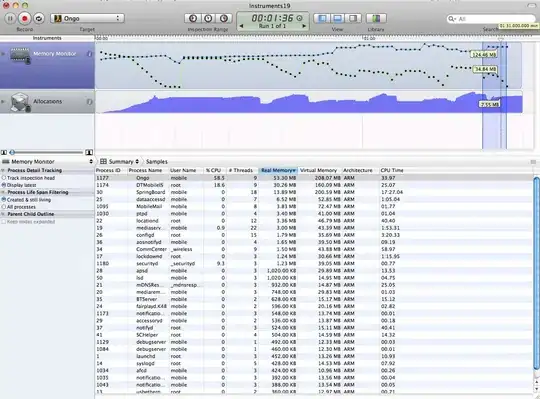Go to next run with right arrow
Viewport: 540px width, 399px height.
(304, 26)
